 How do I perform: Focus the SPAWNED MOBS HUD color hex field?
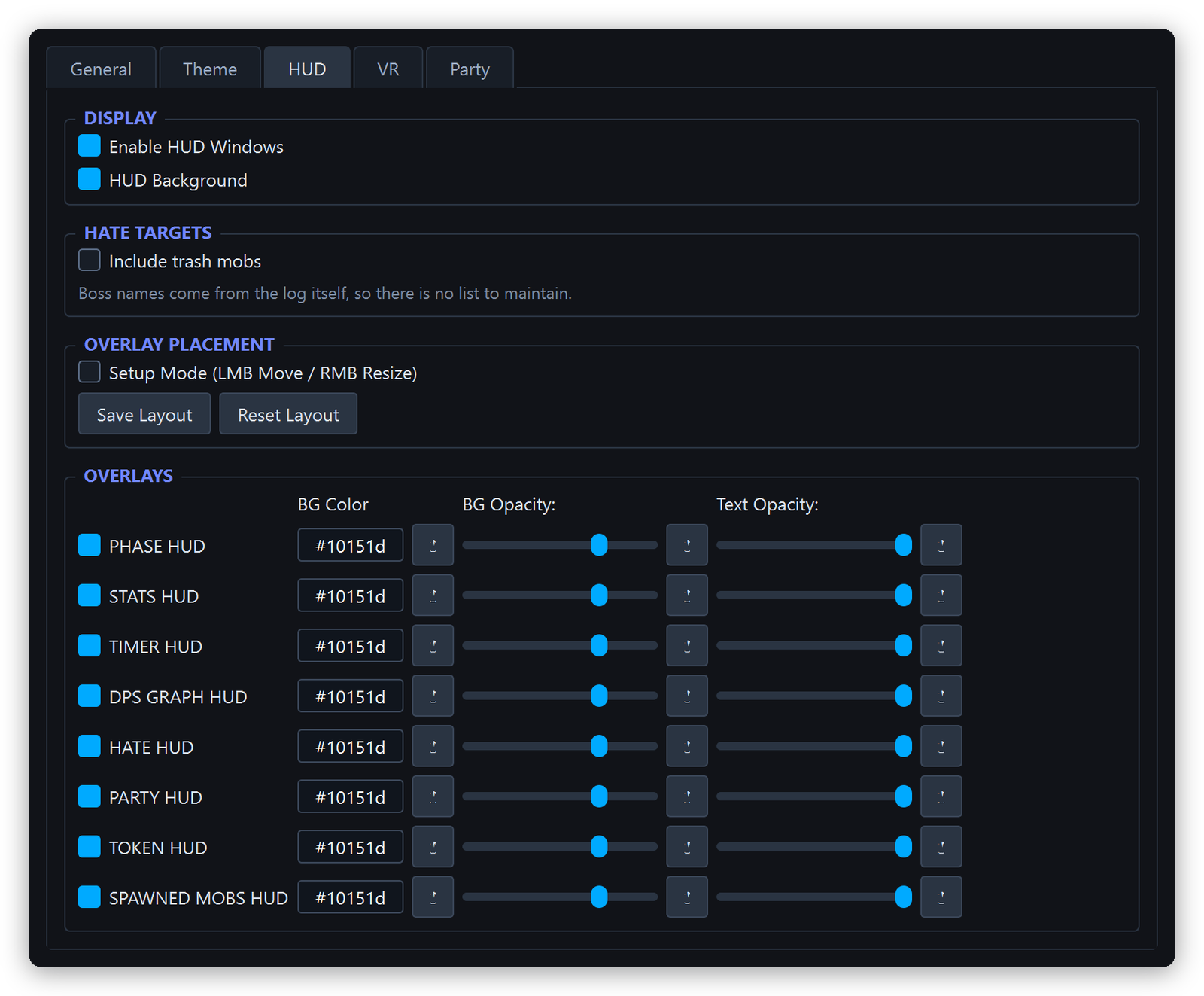(x=351, y=897)
